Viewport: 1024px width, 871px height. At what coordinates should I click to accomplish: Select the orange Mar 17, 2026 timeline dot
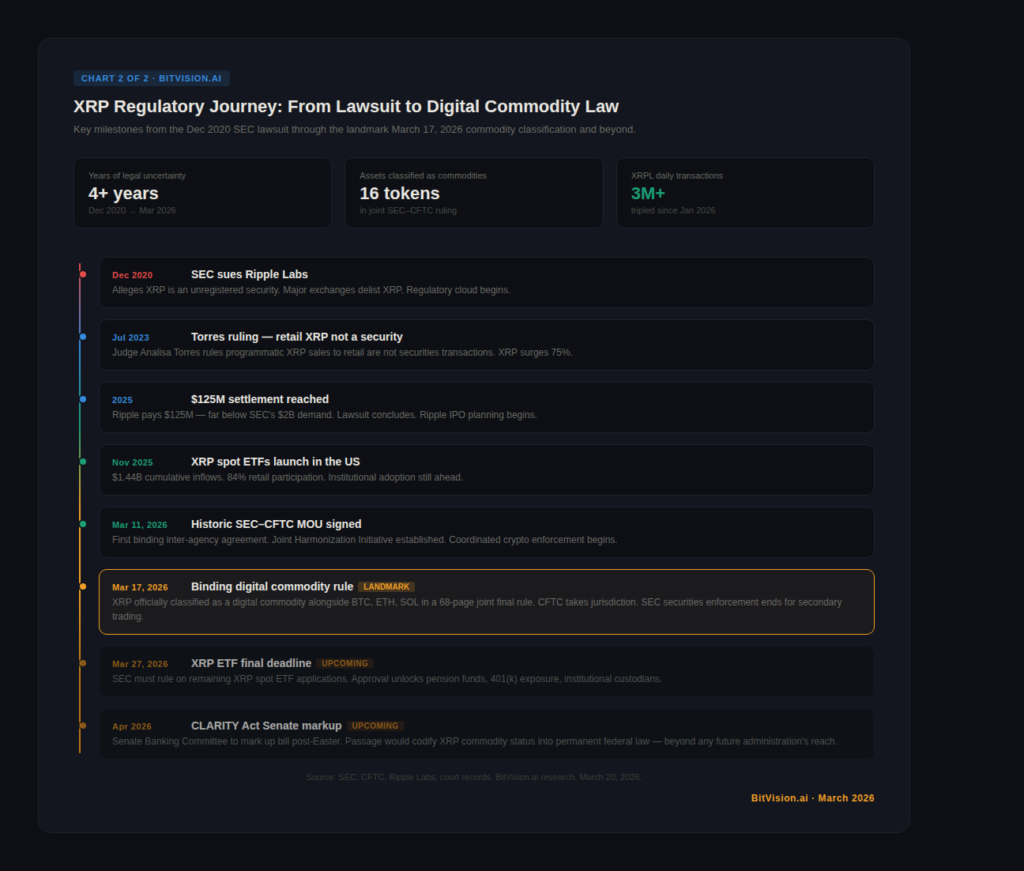[83, 587]
